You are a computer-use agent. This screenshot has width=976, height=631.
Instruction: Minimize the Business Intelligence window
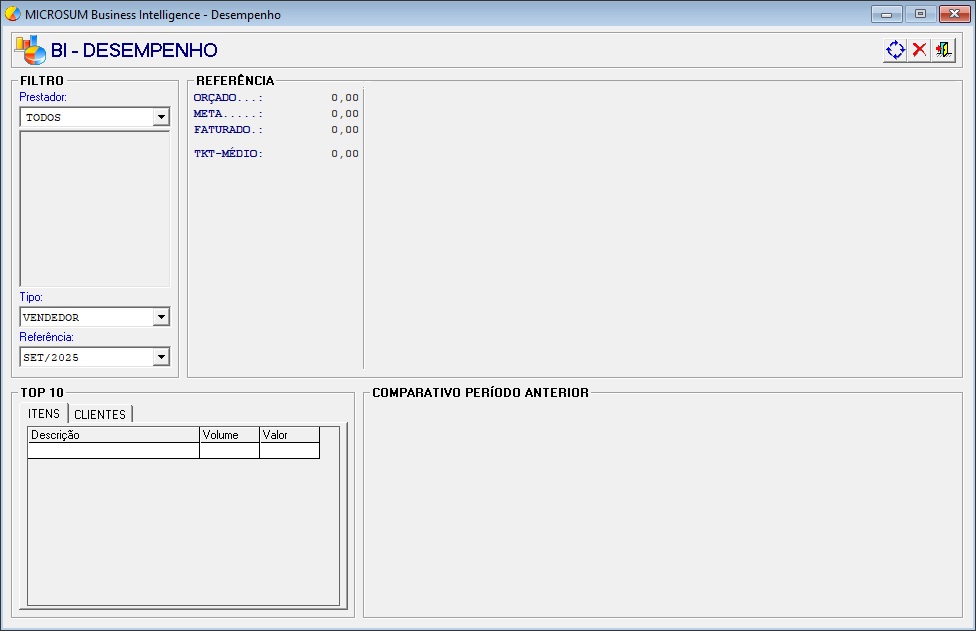(886, 14)
